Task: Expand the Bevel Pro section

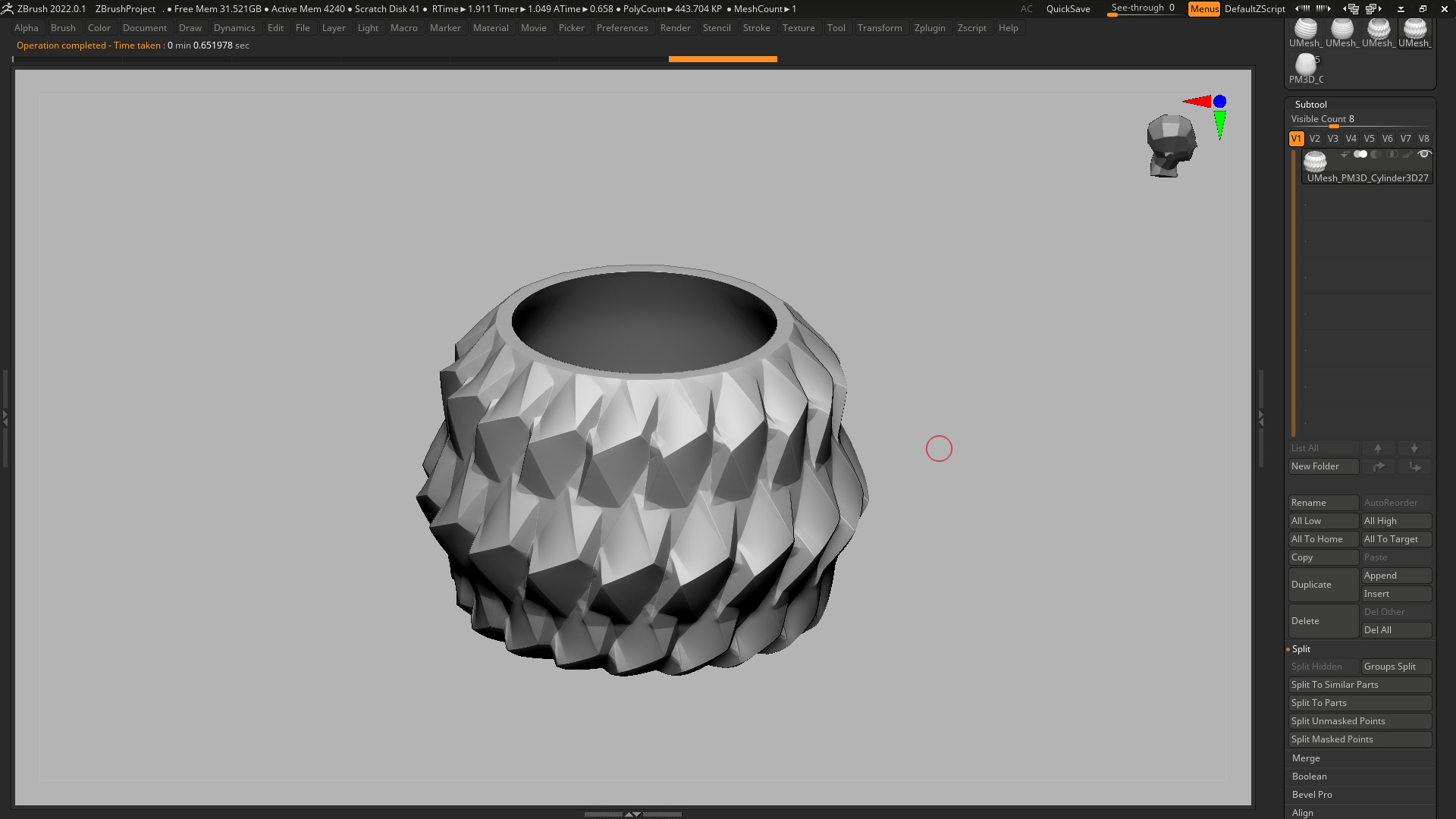Action: 1312,795
